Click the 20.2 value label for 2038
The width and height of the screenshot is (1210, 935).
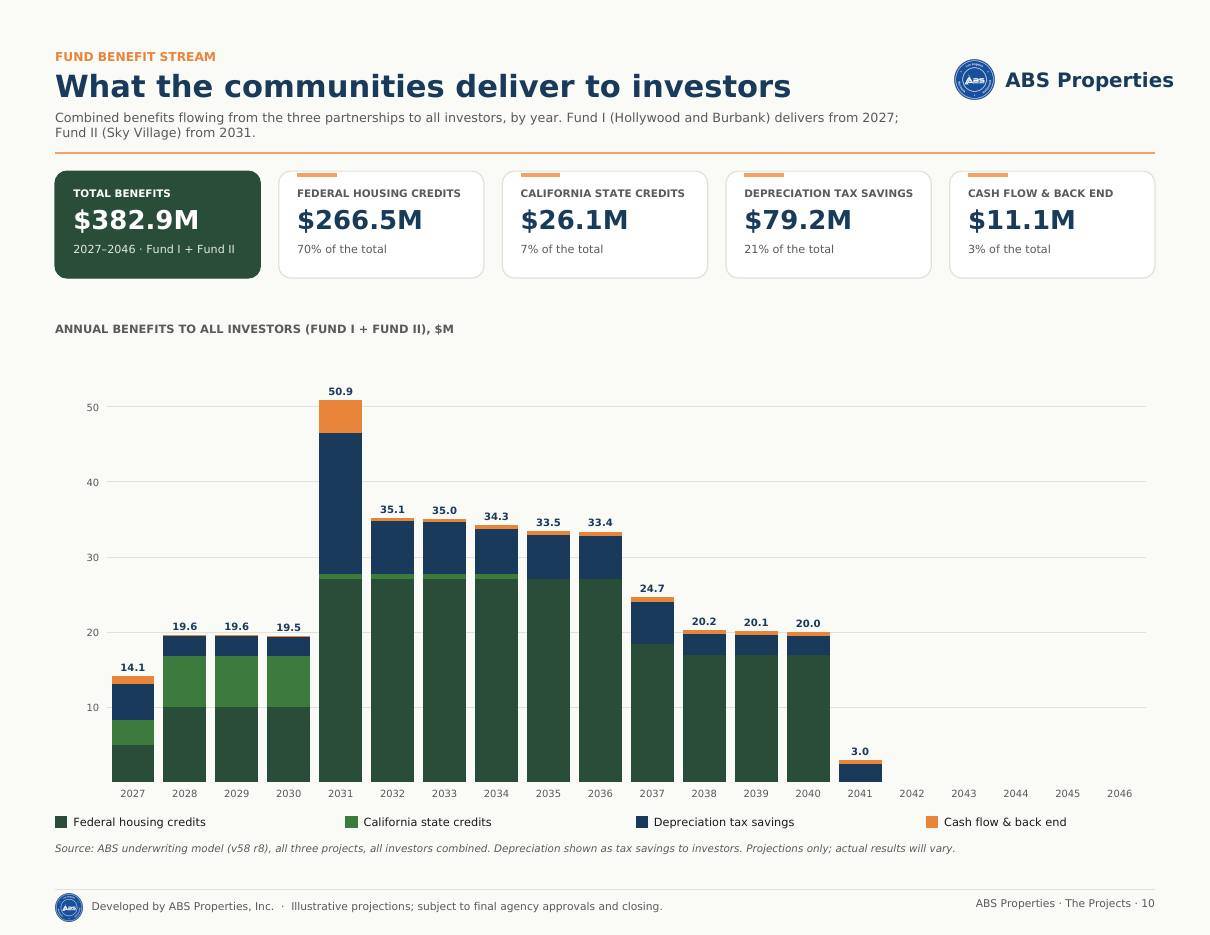[x=704, y=622]
